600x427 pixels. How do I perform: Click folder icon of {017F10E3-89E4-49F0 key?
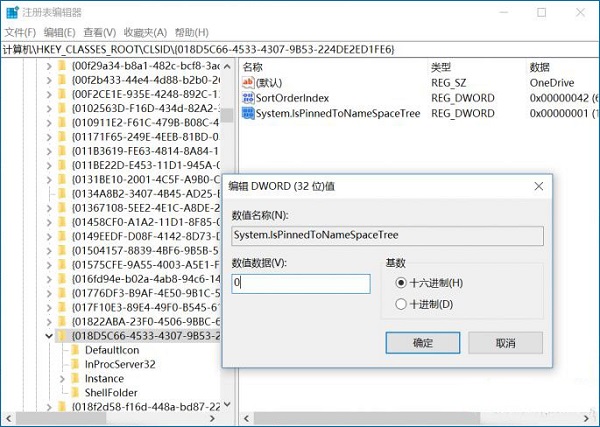point(62,307)
